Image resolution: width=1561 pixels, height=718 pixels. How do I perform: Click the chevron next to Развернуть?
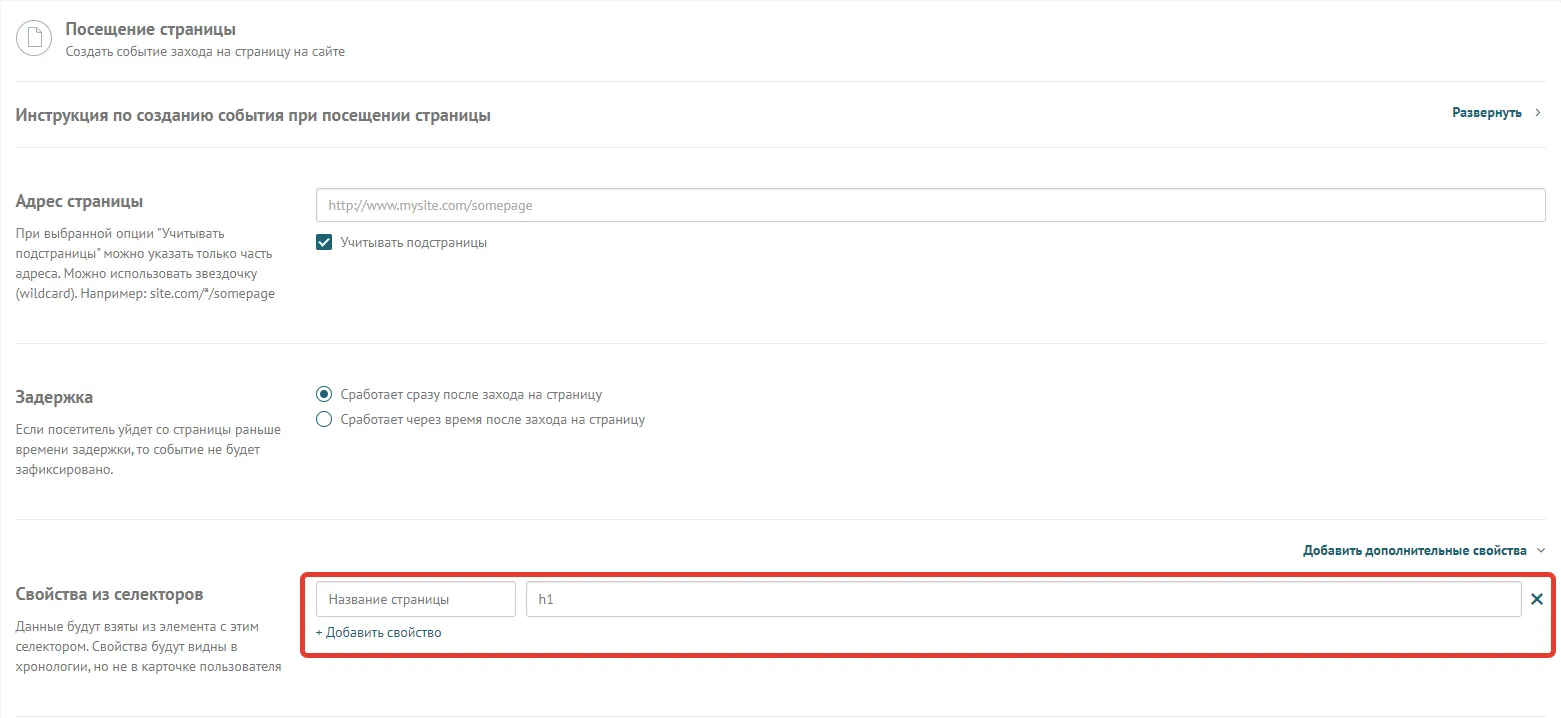pos(1538,113)
